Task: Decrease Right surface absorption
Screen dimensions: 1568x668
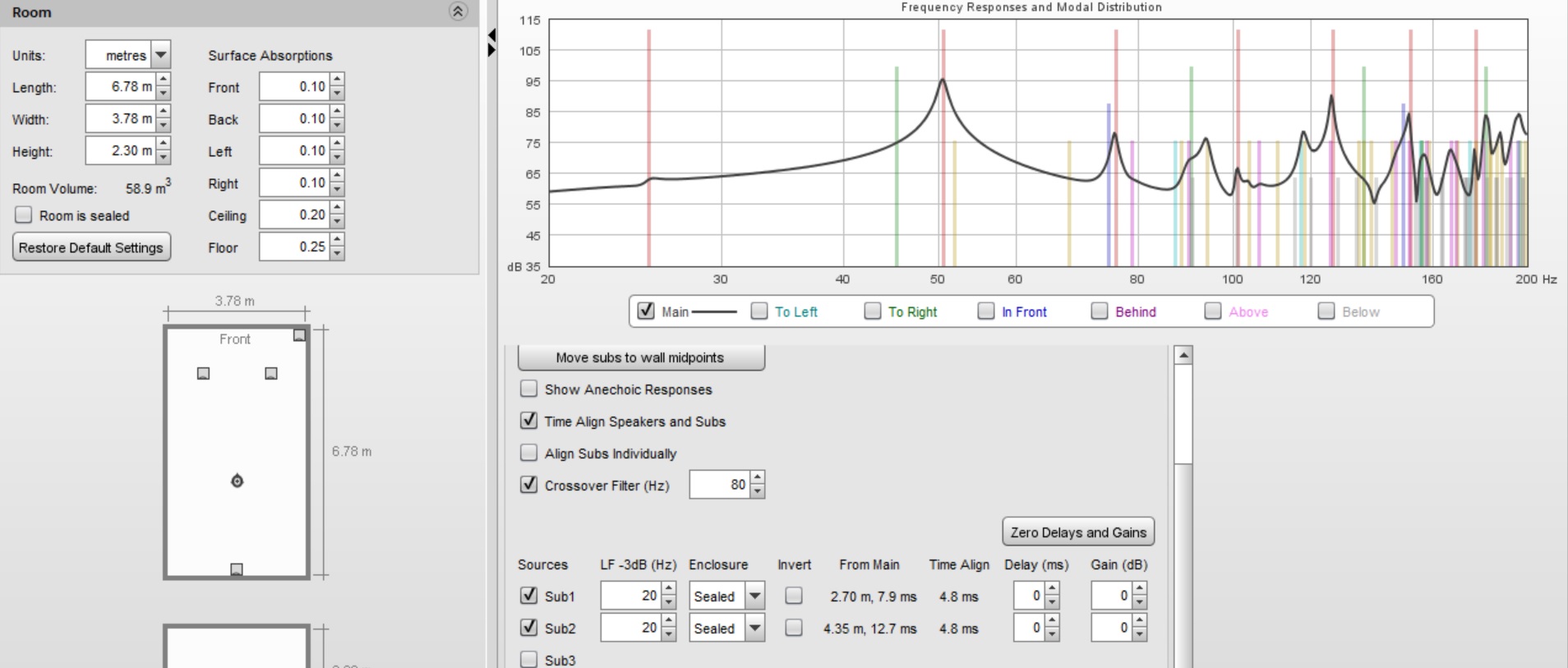Action: [337, 190]
